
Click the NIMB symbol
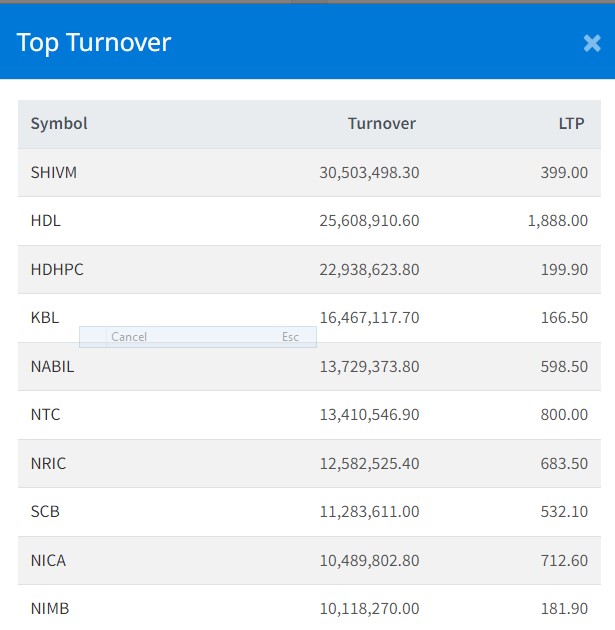point(50,609)
